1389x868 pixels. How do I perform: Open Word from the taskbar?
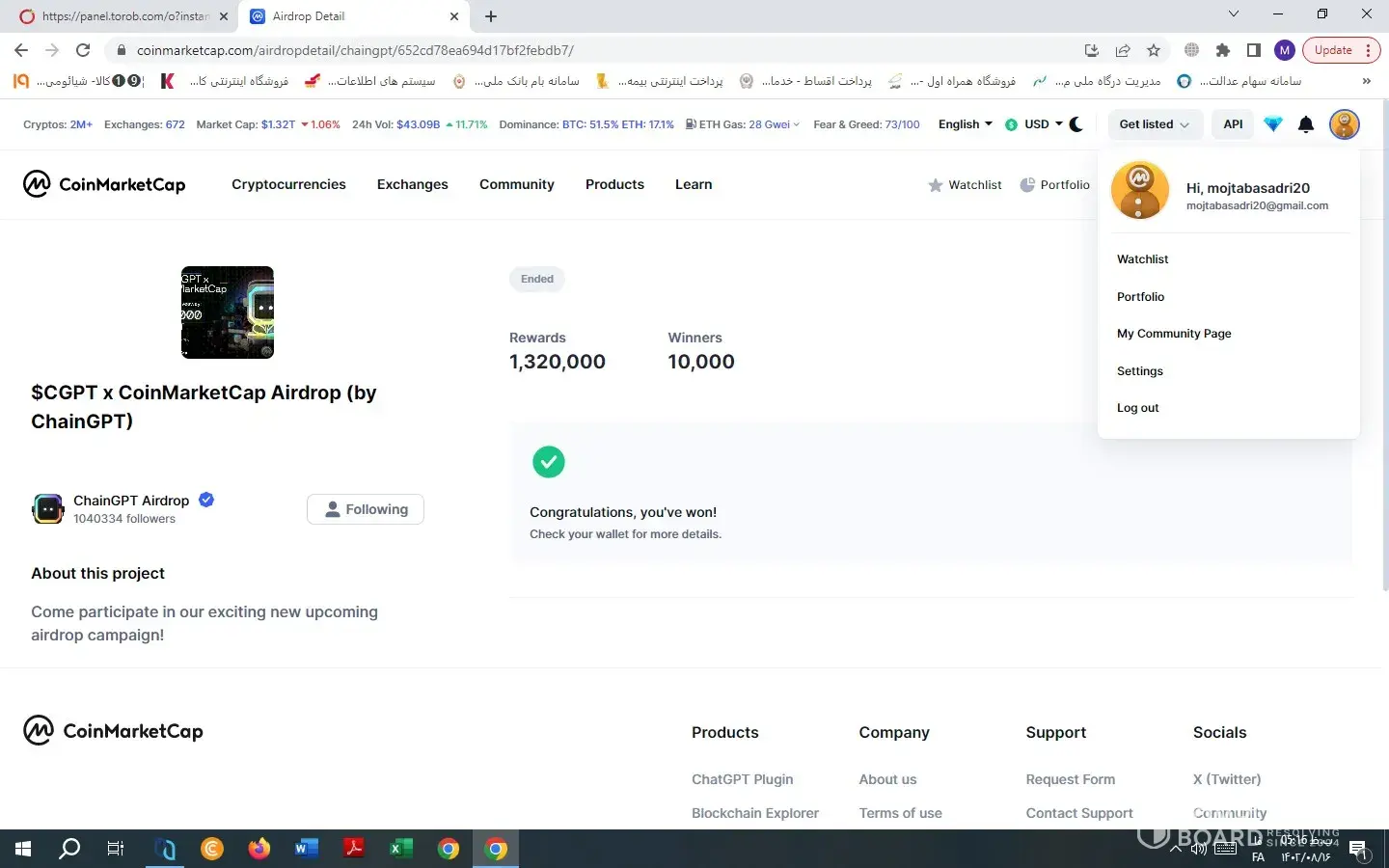[x=306, y=849]
